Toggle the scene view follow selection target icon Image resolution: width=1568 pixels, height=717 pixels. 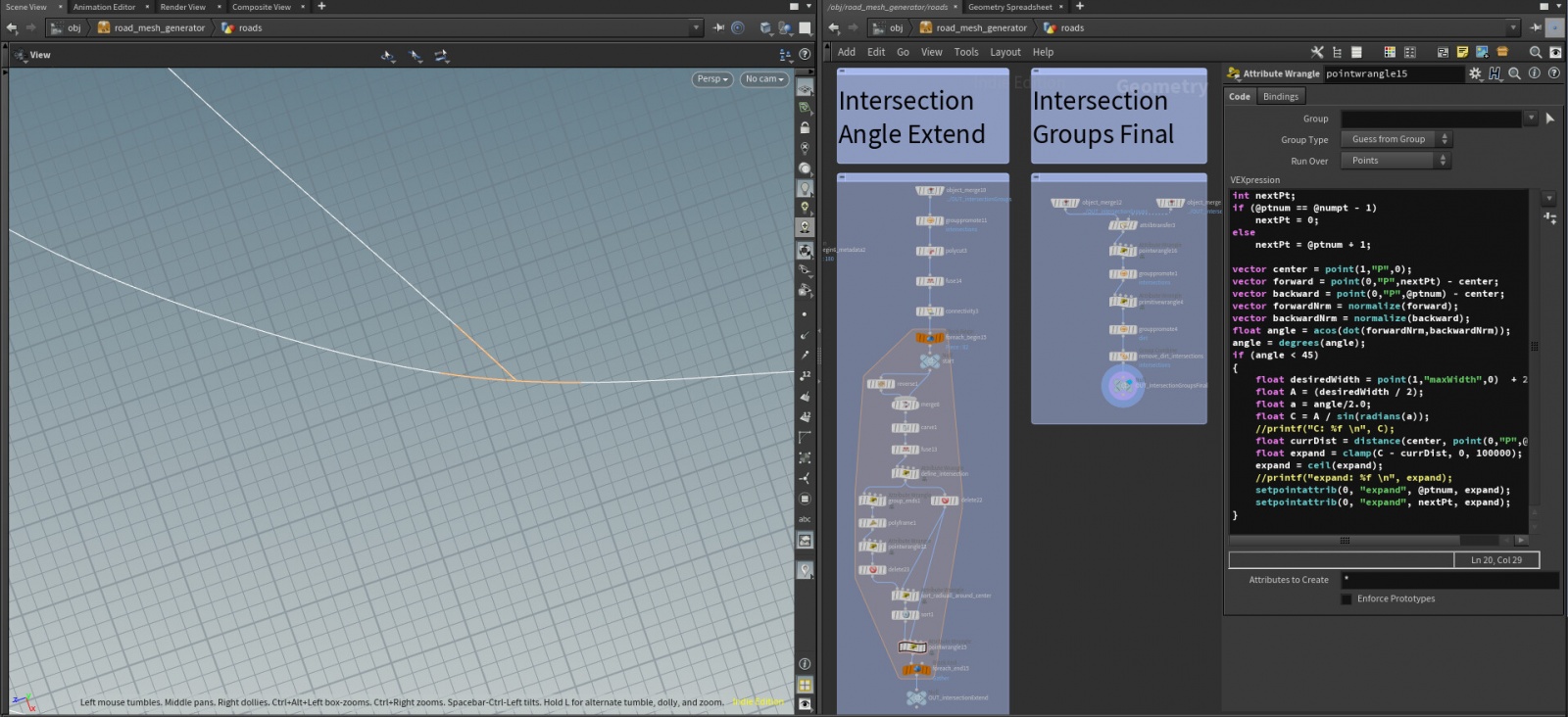[x=738, y=27]
